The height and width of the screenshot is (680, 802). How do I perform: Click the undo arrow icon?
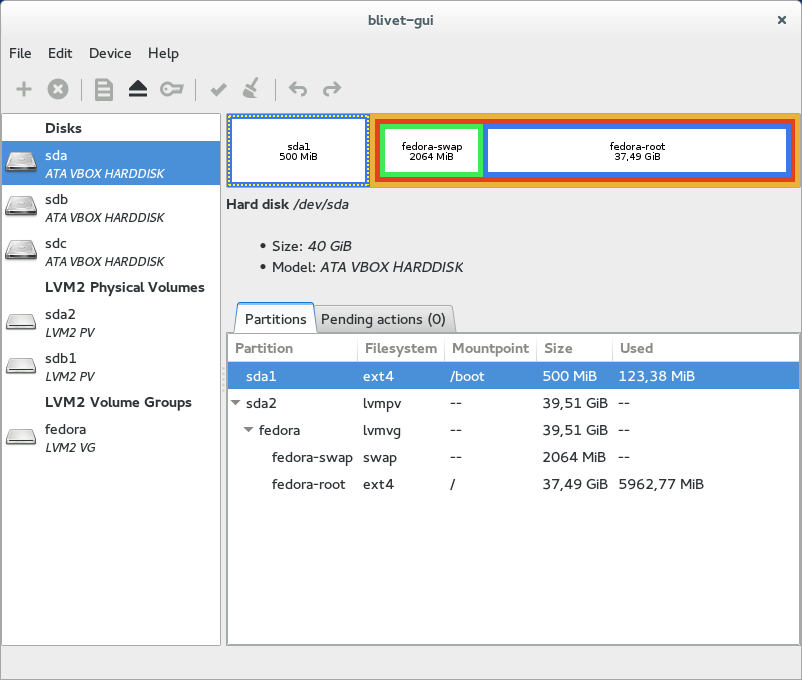pos(297,89)
